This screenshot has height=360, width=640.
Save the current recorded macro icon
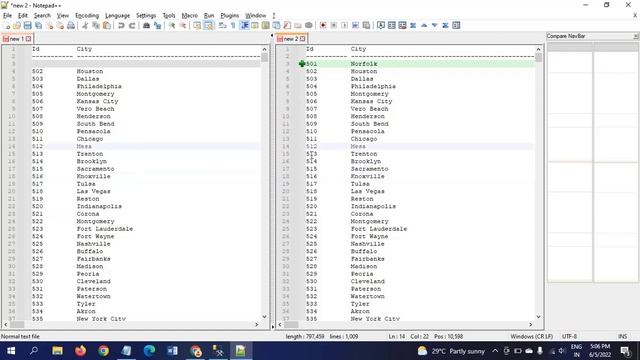[x=366, y=25]
